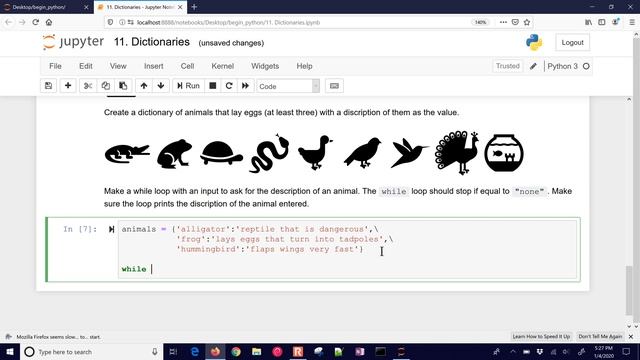Open the Edit menu

pos(86,66)
